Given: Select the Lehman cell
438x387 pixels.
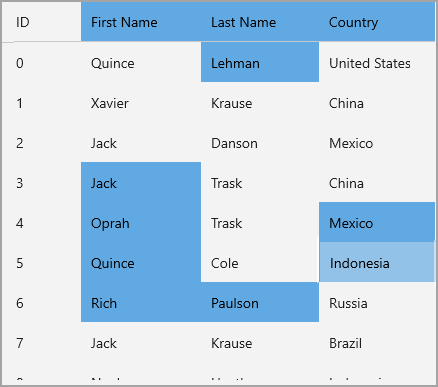Looking at the screenshot, I should click(260, 62).
